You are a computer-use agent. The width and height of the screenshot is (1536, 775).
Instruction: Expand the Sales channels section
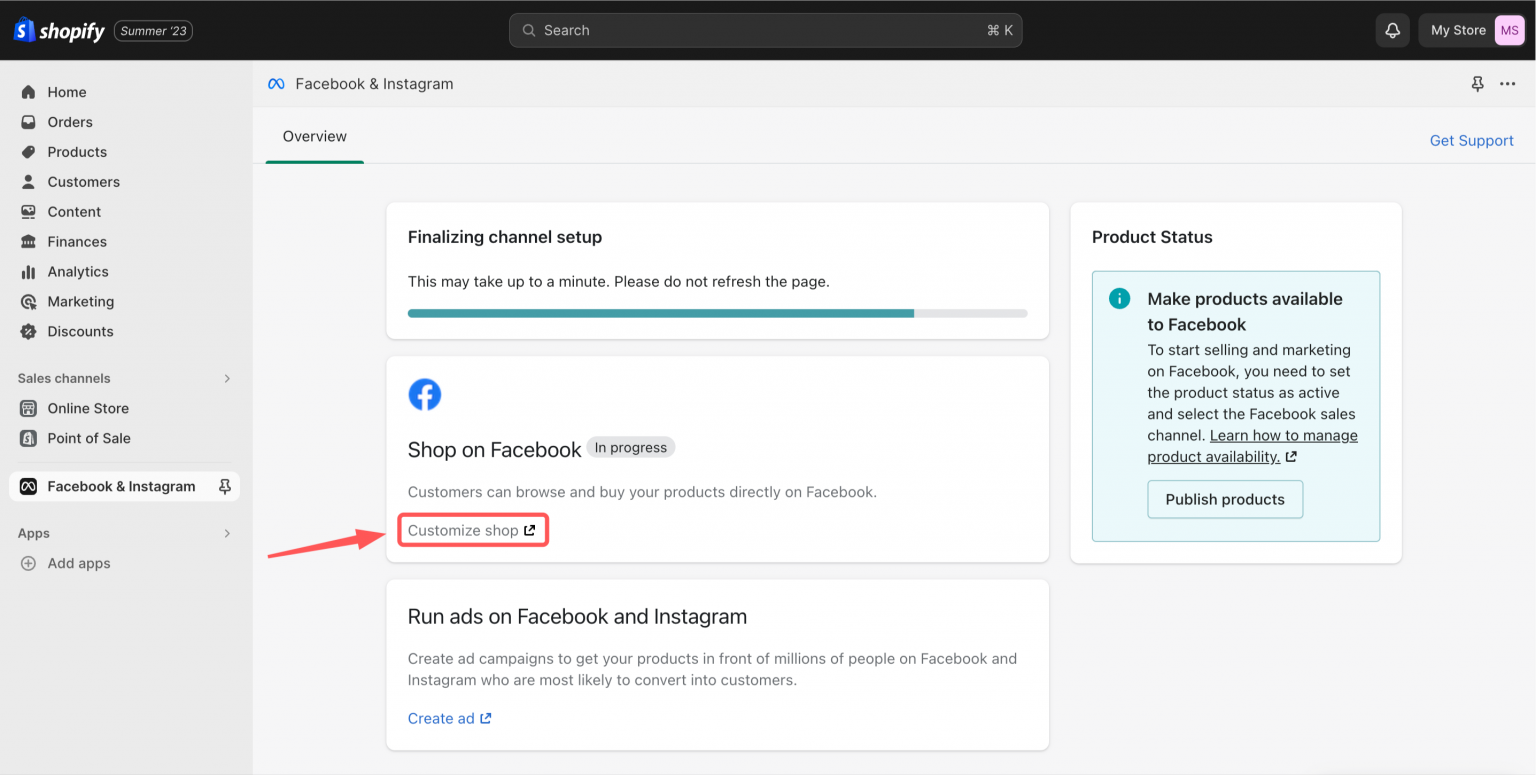229,378
